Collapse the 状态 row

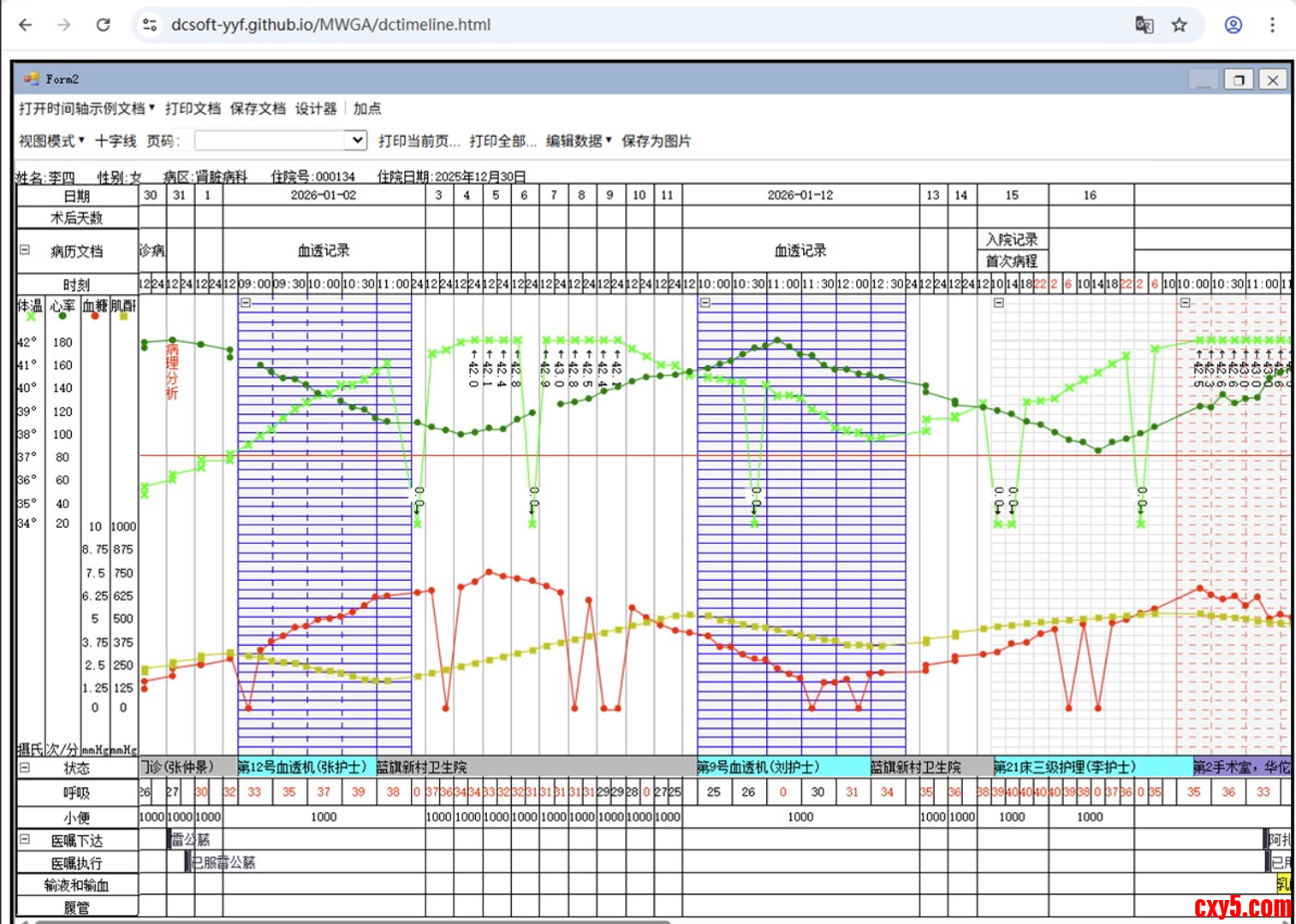[25, 767]
